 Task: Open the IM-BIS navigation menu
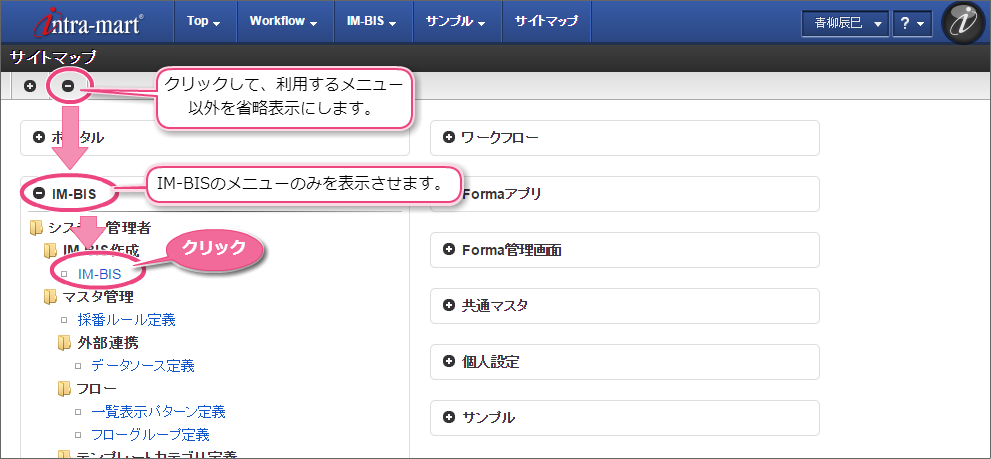(x=374, y=21)
